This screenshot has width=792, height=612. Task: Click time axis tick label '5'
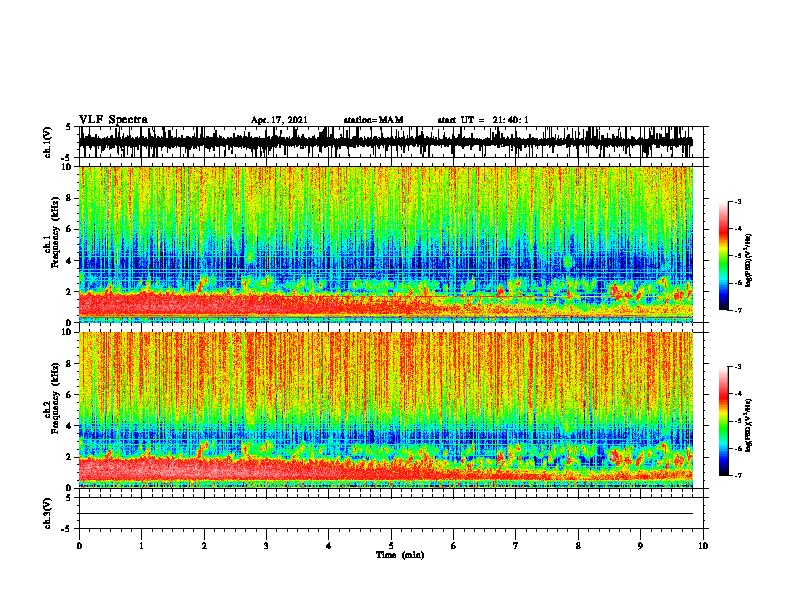(x=391, y=546)
